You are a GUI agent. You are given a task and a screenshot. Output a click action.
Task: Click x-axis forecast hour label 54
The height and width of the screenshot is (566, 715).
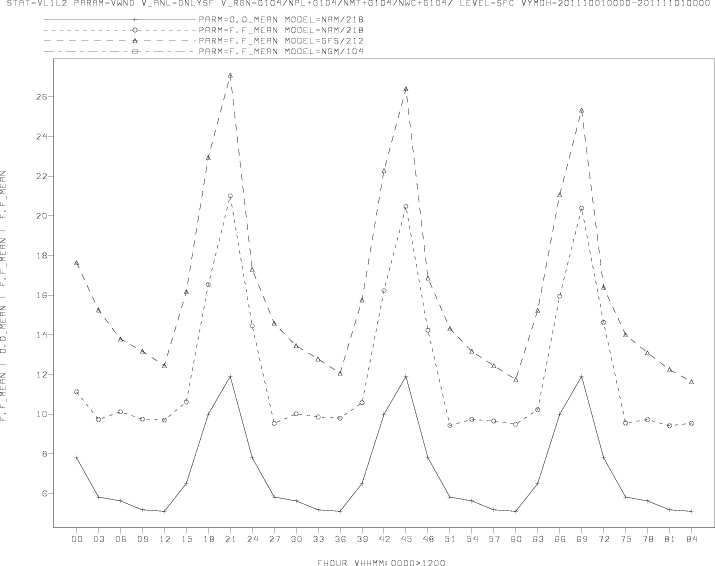click(472, 539)
